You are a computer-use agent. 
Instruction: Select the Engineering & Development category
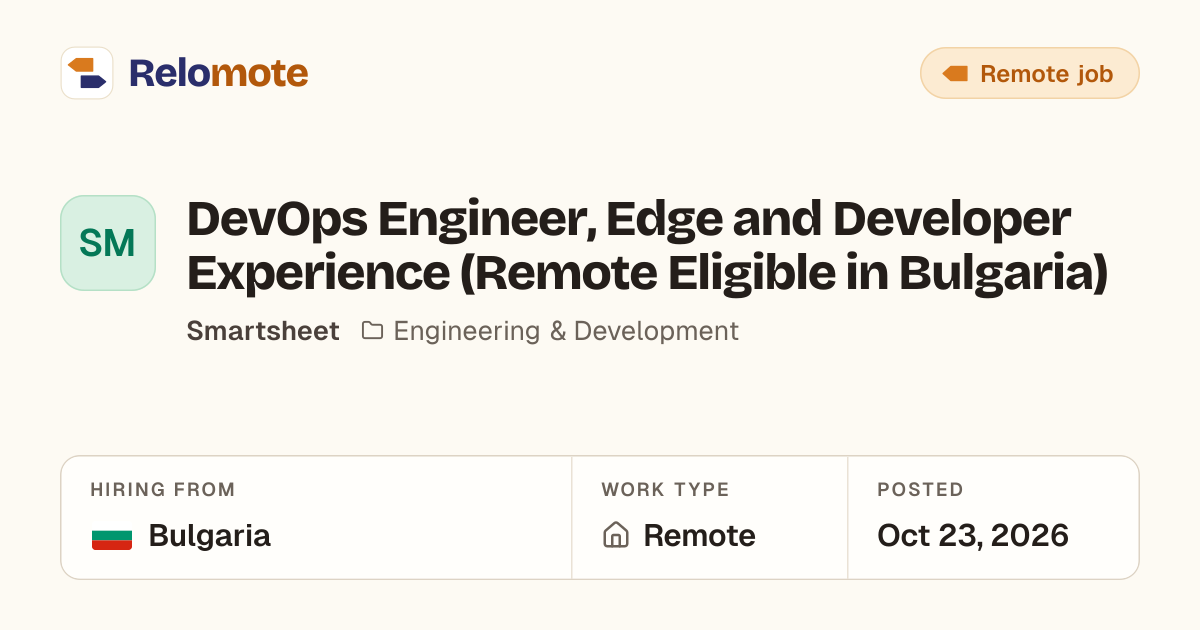click(x=566, y=331)
